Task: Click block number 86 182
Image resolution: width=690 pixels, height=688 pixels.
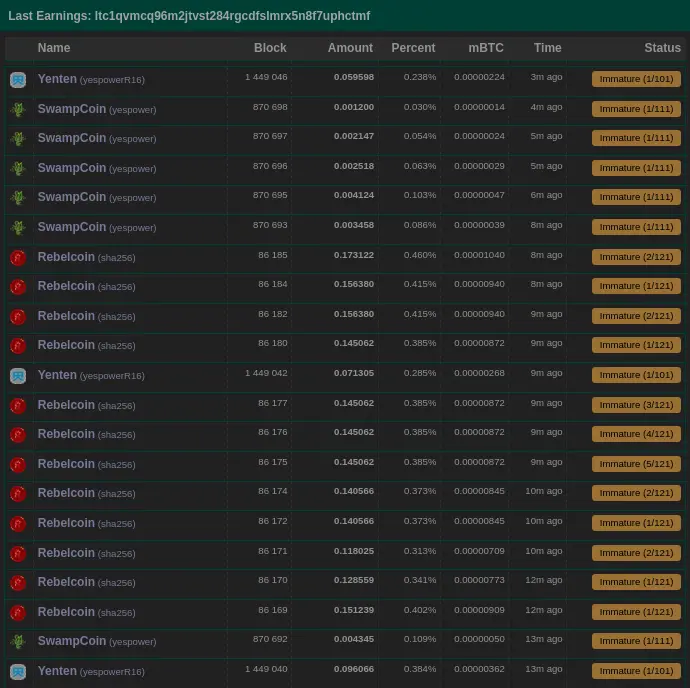Action: point(273,314)
